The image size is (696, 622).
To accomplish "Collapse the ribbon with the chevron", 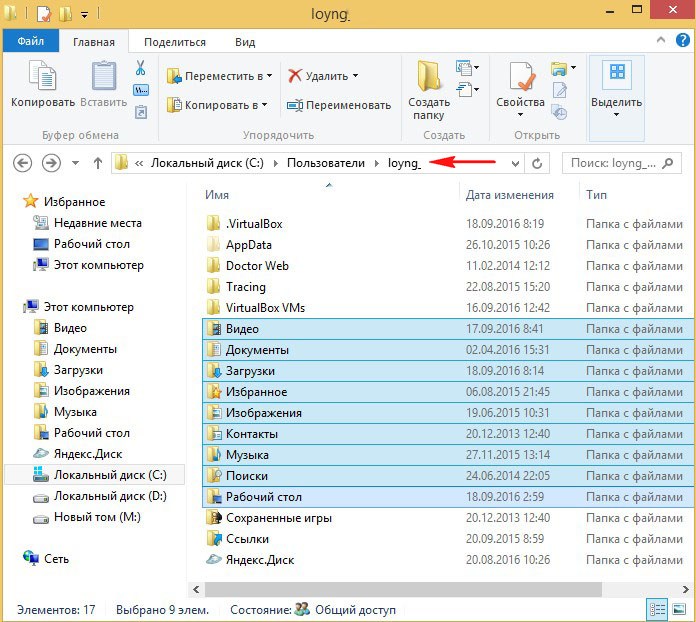I will [x=660, y=42].
